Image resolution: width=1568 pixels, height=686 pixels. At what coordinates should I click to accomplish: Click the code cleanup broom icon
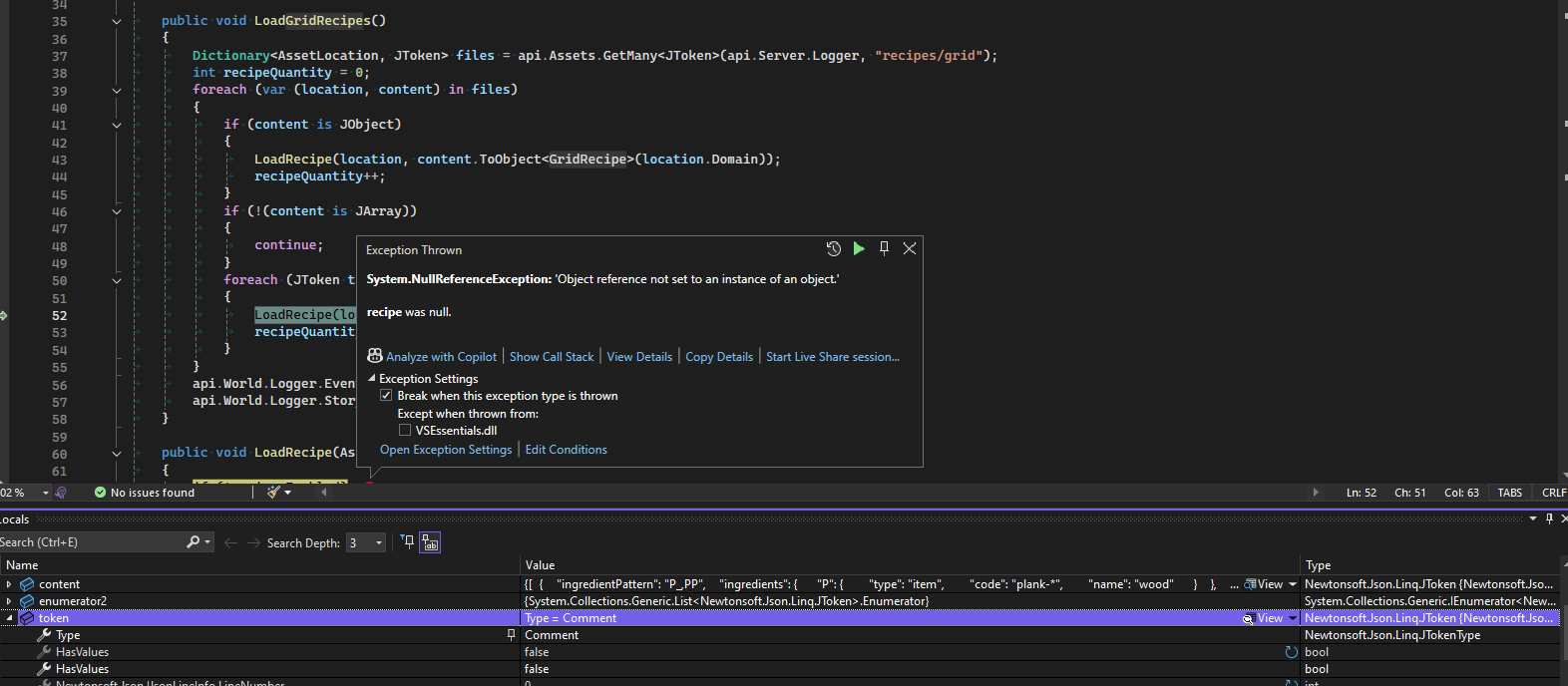click(x=273, y=493)
